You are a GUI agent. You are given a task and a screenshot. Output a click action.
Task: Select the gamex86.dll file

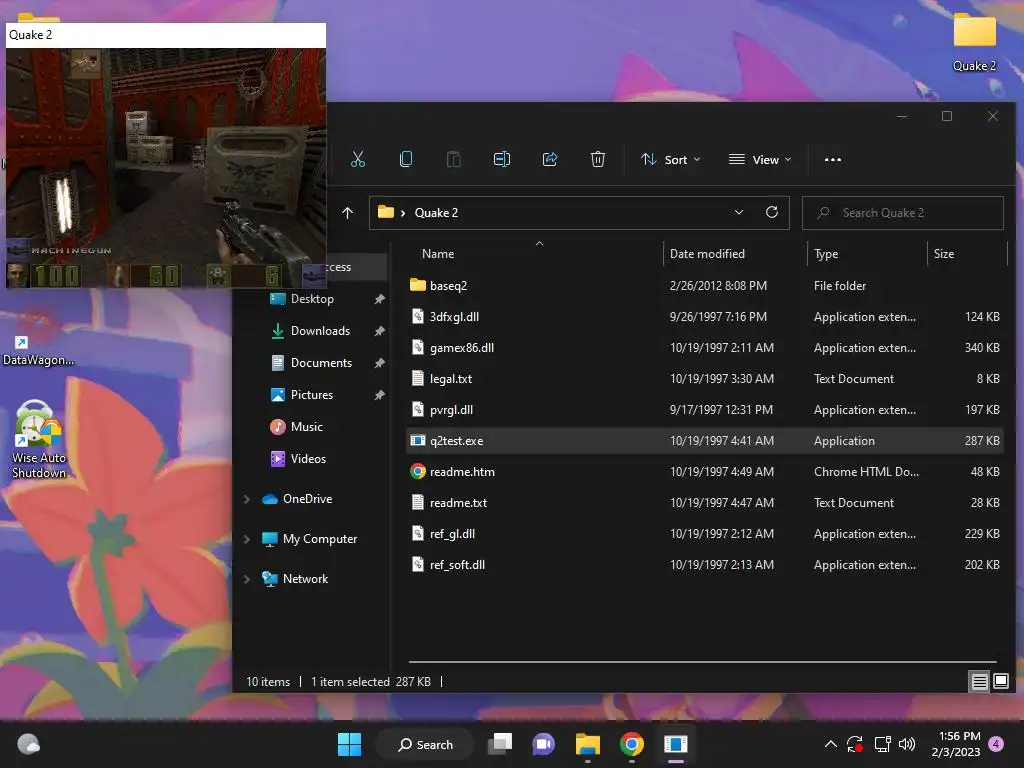[705, 347]
